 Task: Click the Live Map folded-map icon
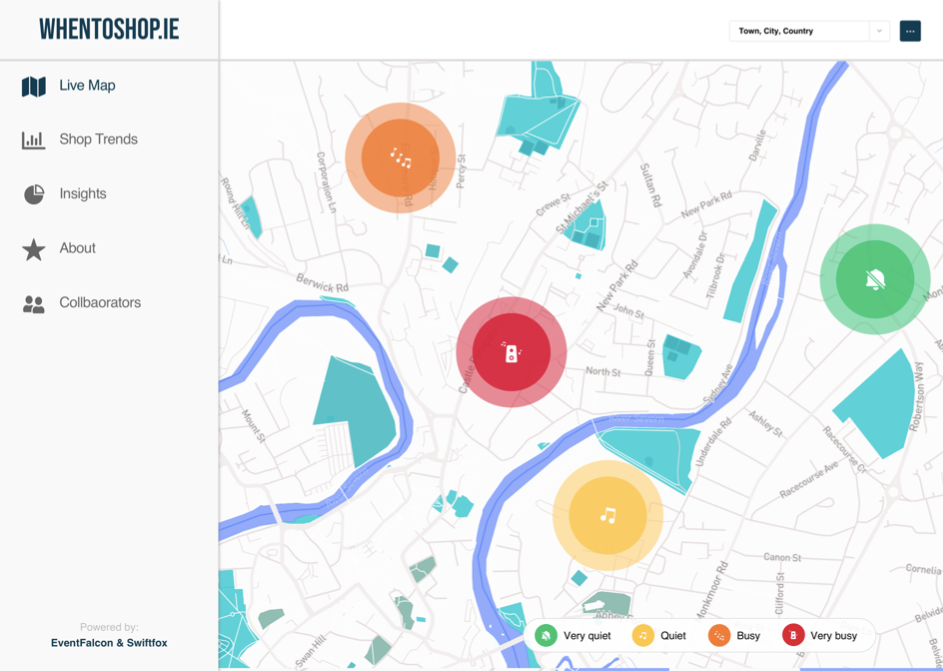(x=34, y=87)
